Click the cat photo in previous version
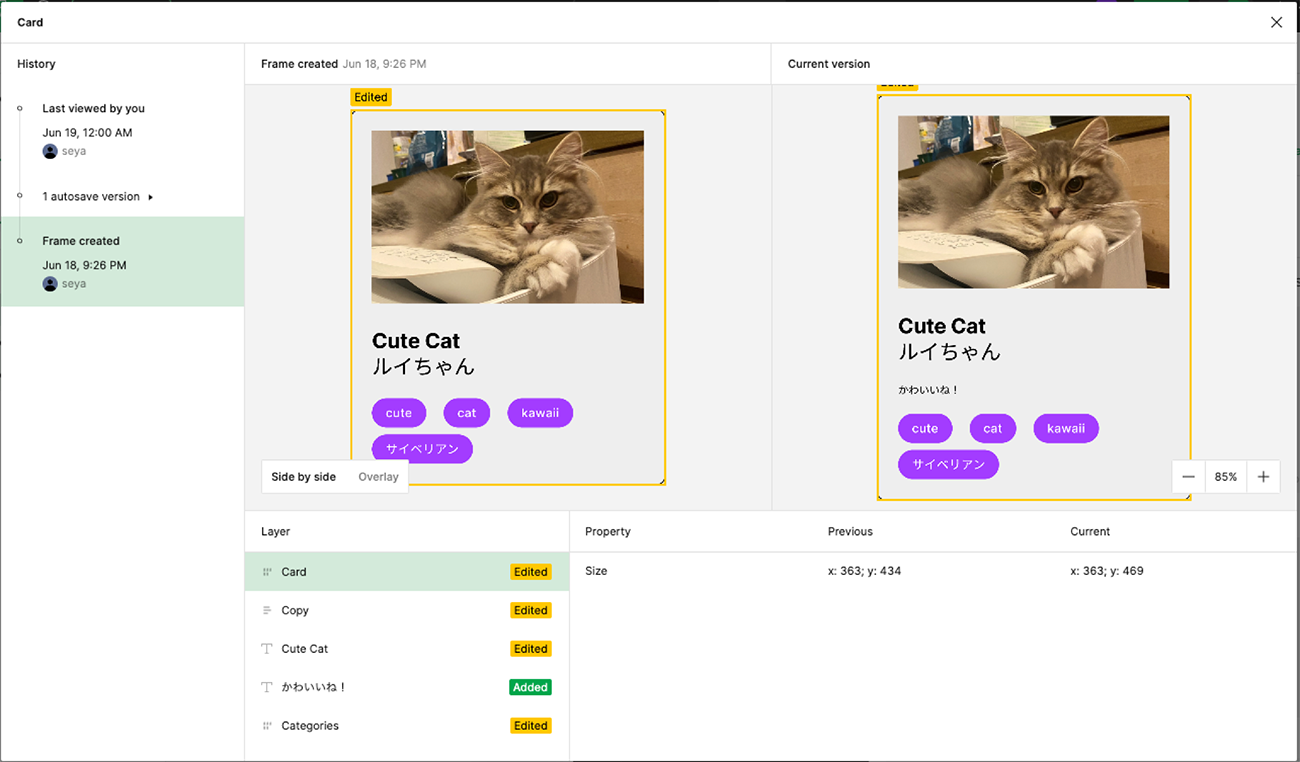Screen dimensions: 1300x762 click(508, 217)
